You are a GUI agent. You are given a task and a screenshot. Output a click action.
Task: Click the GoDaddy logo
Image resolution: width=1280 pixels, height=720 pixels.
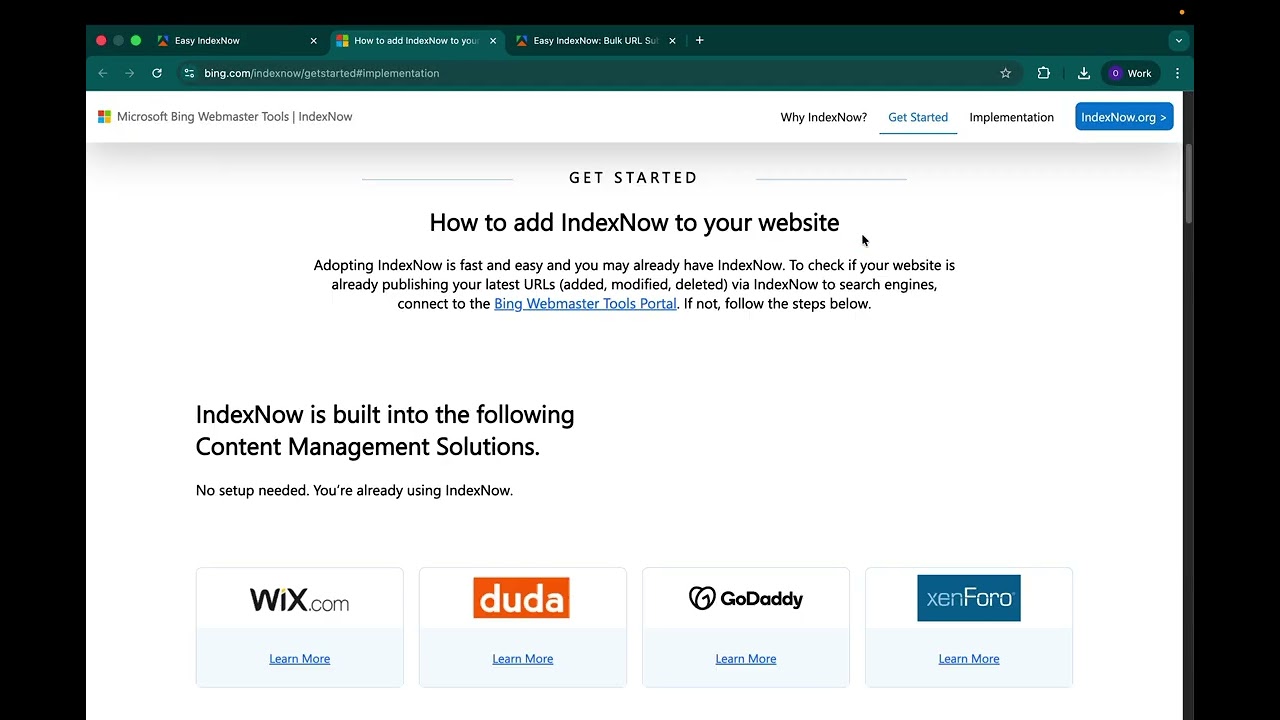(745, 598)
